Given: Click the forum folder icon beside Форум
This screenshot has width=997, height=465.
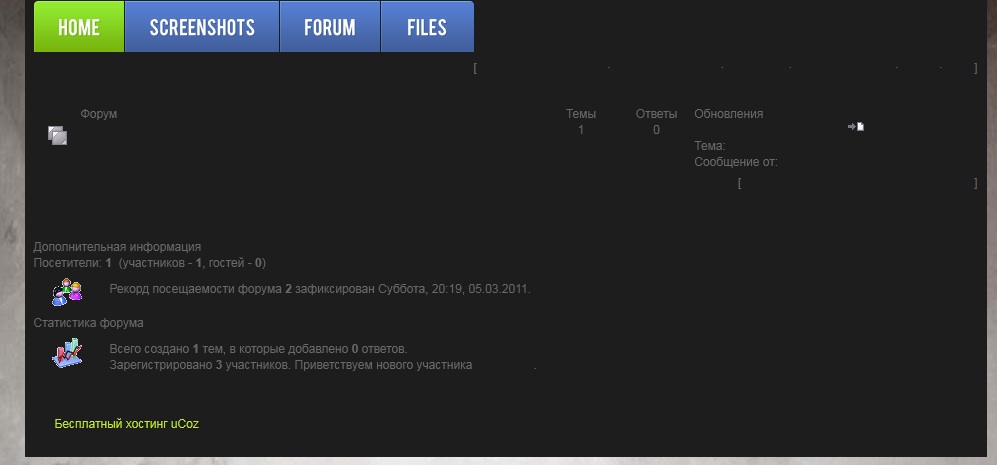Looking at the screenshot, I should [57, 135].
